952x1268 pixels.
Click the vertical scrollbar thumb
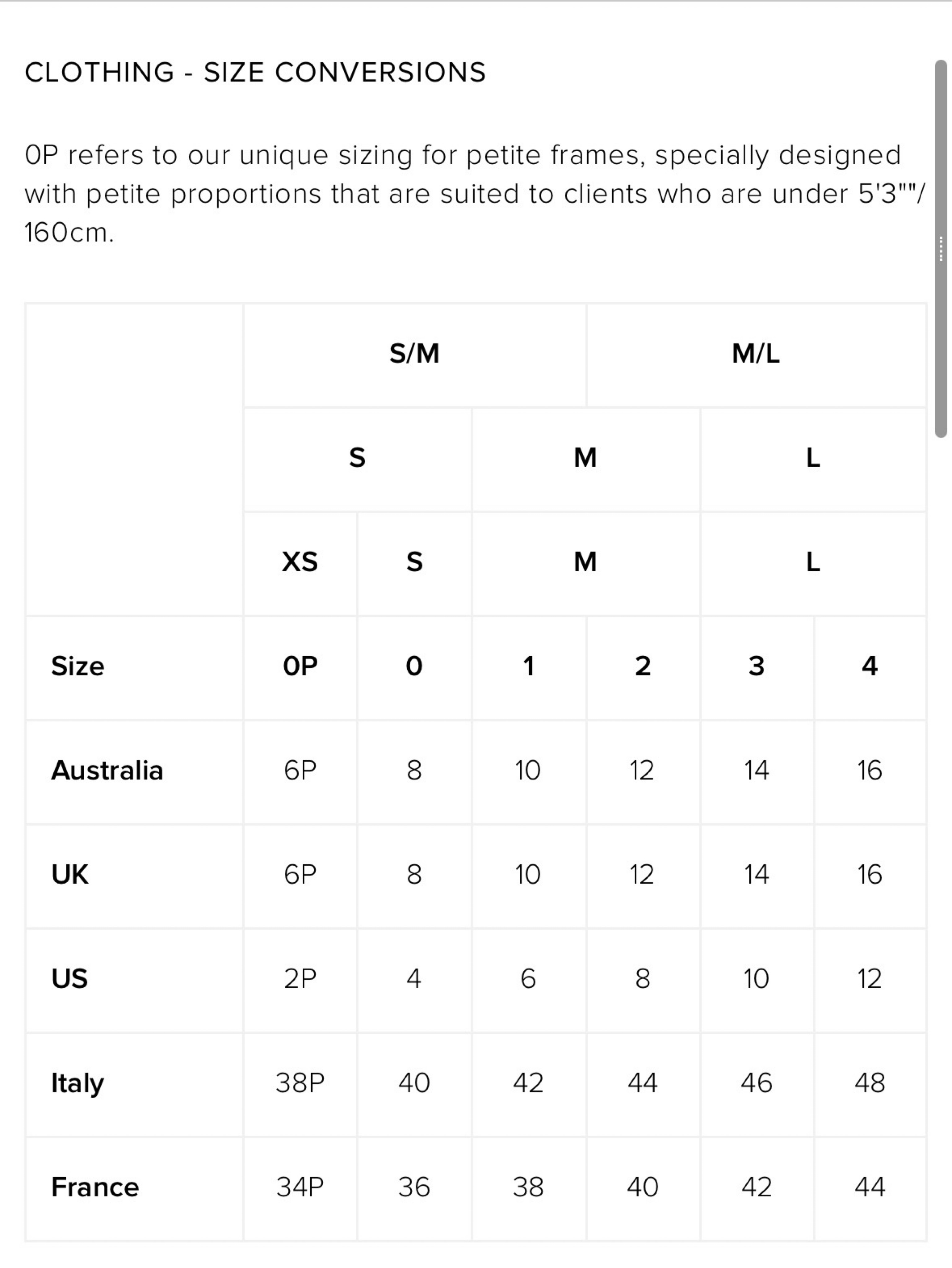pos(941,249)
